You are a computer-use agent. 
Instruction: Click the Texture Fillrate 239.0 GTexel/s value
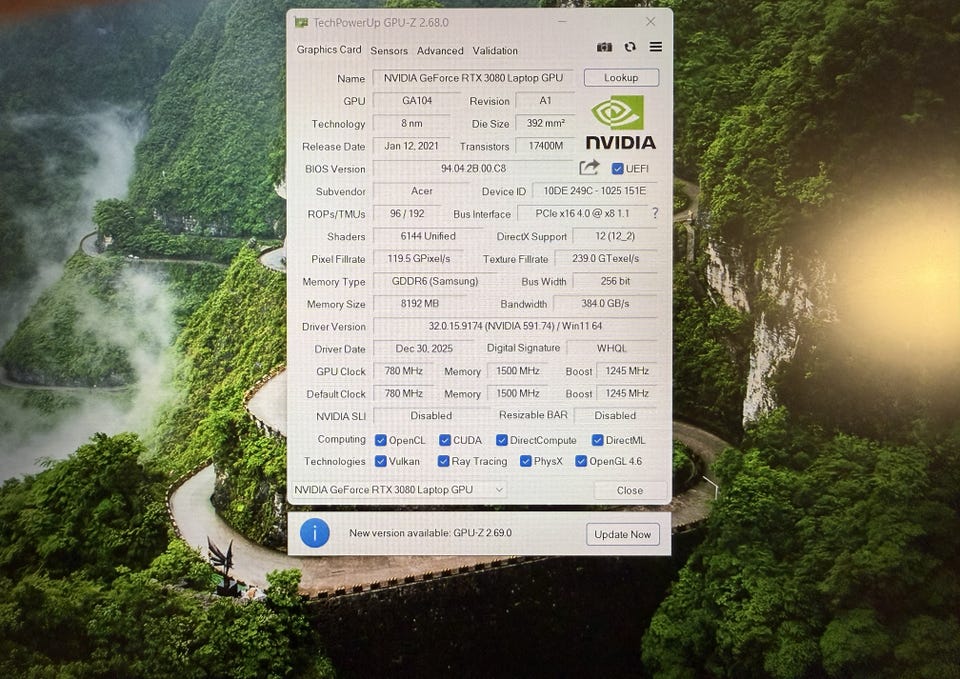coord(606,258)
